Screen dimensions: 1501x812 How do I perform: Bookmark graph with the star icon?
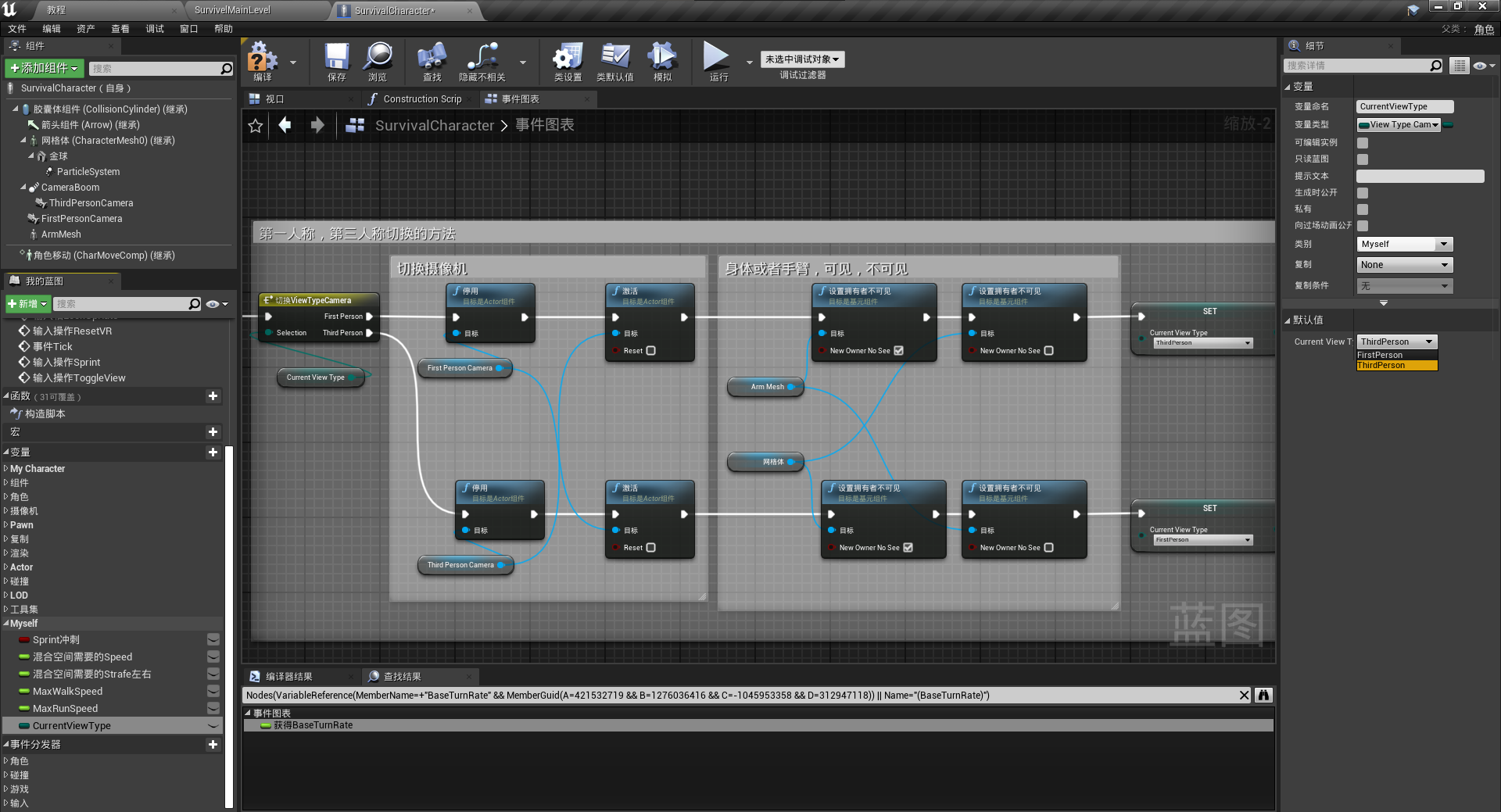(256, 125)
